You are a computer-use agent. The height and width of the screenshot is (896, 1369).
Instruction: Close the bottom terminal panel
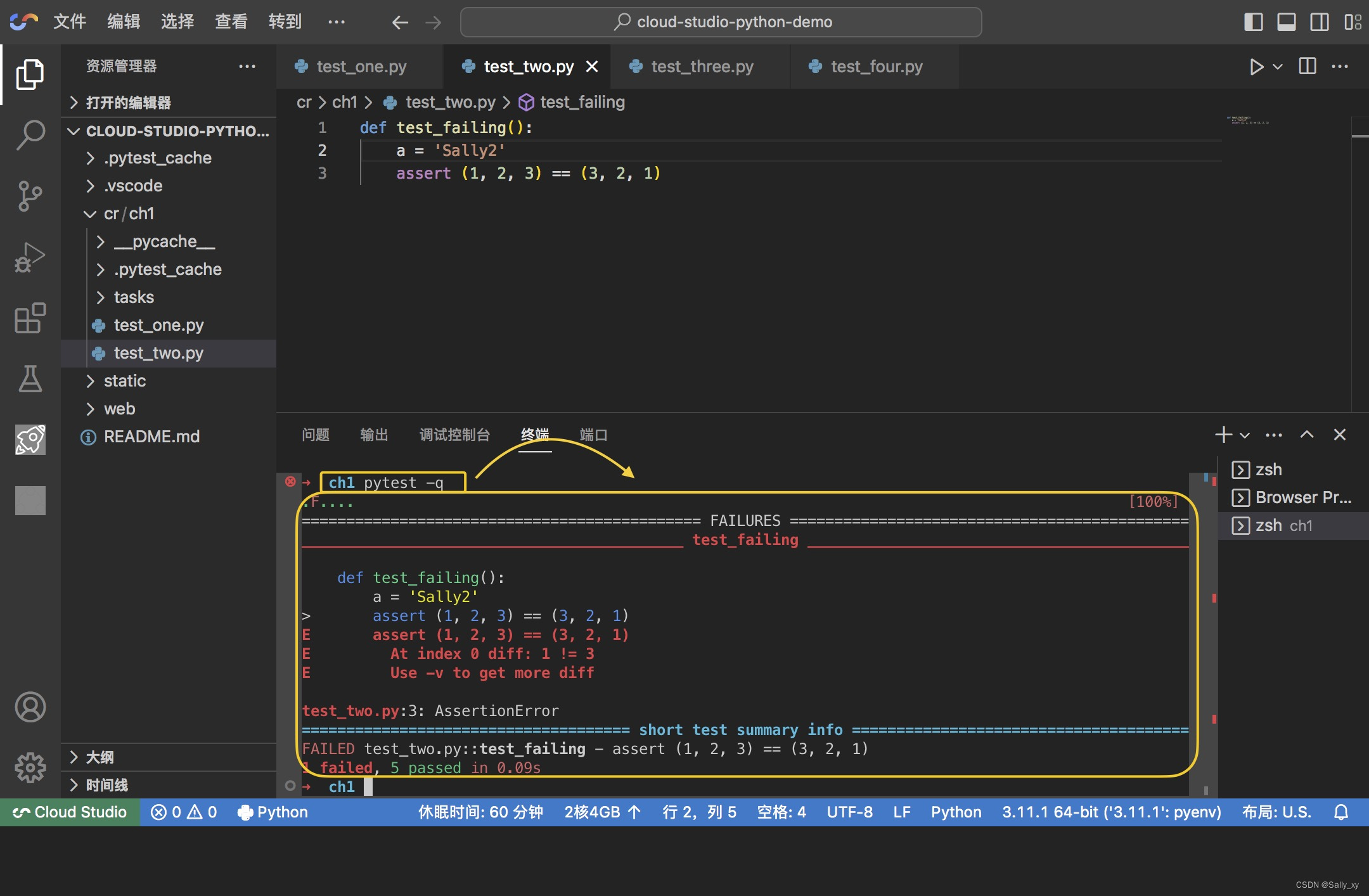coord(1340,435)
